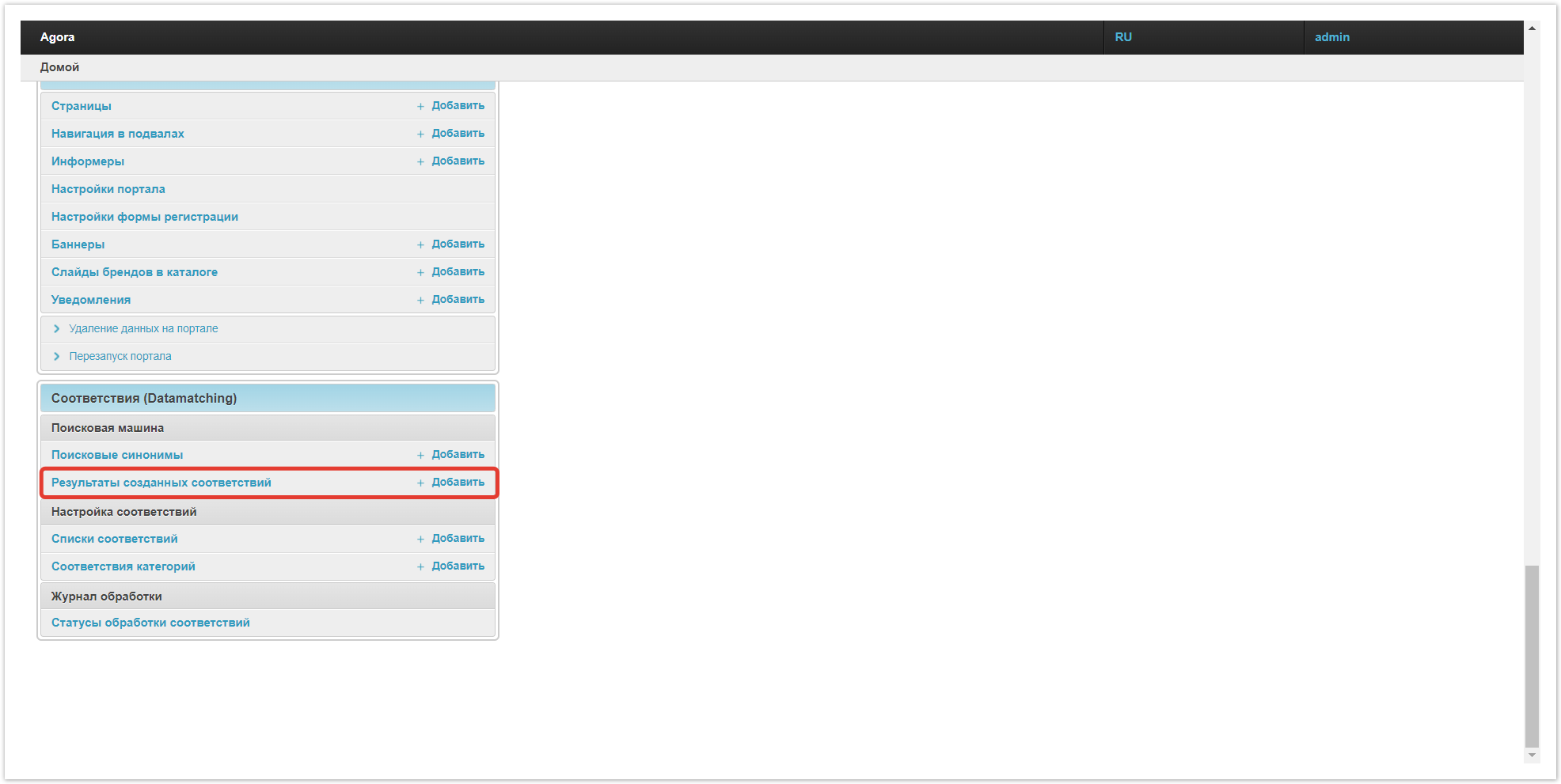Click the plus icon beside Страницы
Viewport: 1561px width, 784px height.
coord(420,106)
